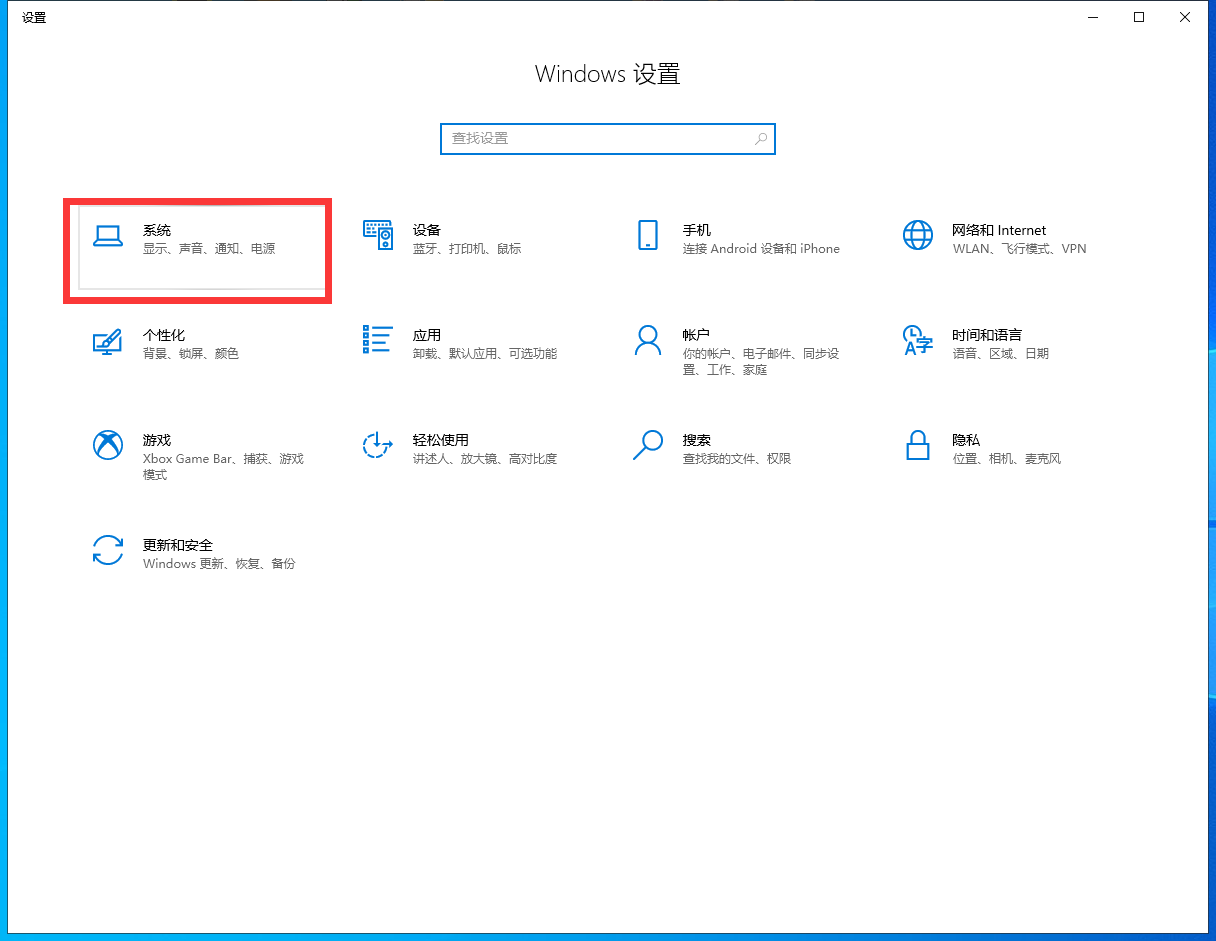Screen dimensions: 1216x941
Task: Select the 网络和 Internet title
Action: pyautogui.click(x=999, y=230)
